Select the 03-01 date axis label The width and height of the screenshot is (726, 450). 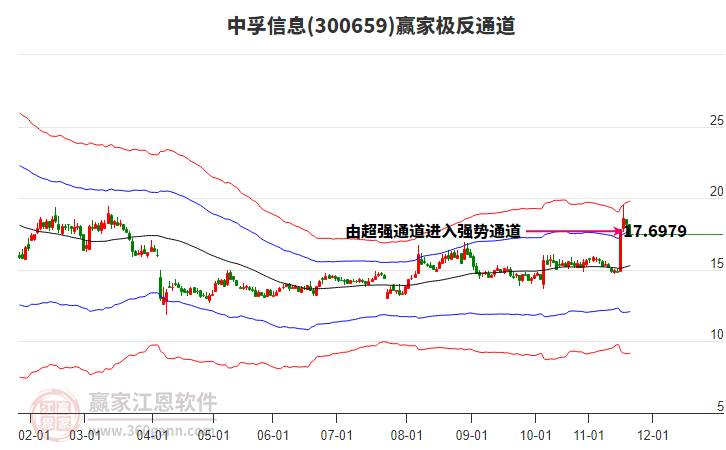tap(85, 435)
